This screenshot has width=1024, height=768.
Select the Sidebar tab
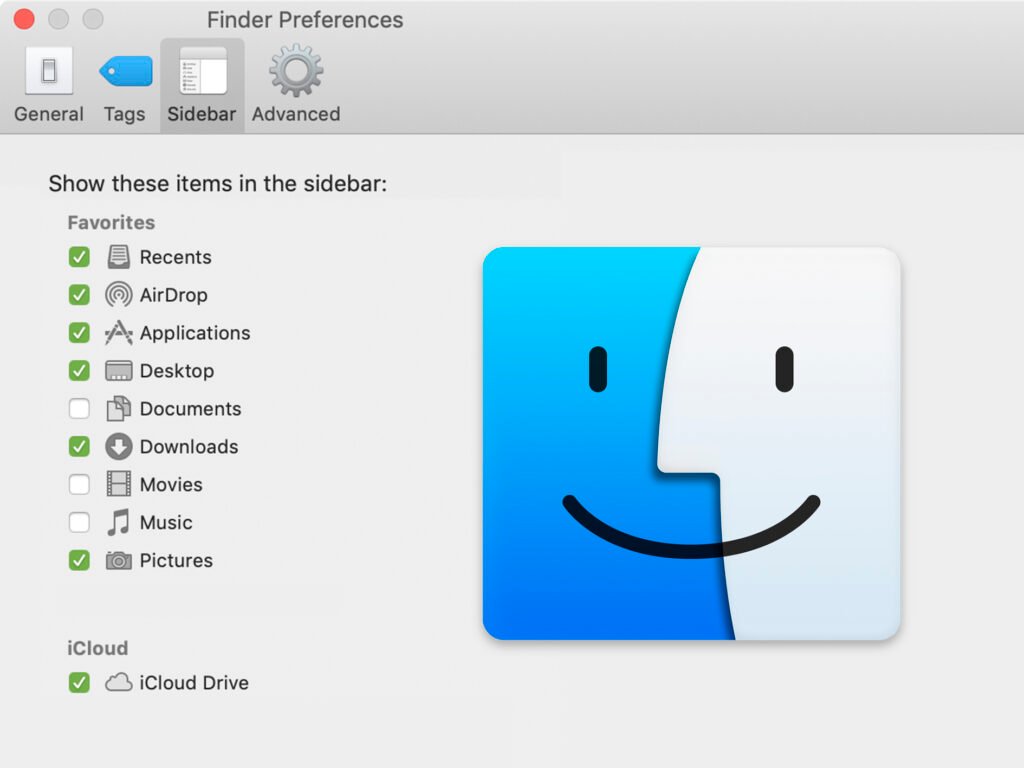pos(202,85)
